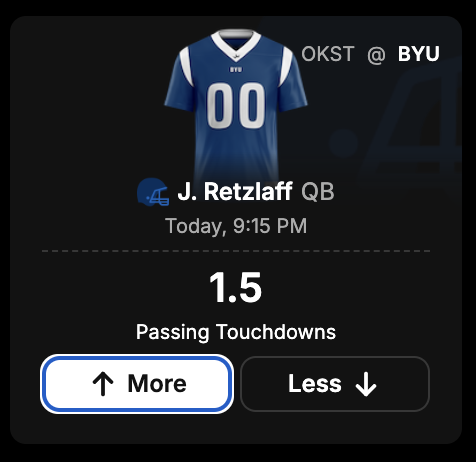Click the down arrow inside Less button
This screenshot has height=462, width=476.
pyautogui.click(x=366, y=384)
